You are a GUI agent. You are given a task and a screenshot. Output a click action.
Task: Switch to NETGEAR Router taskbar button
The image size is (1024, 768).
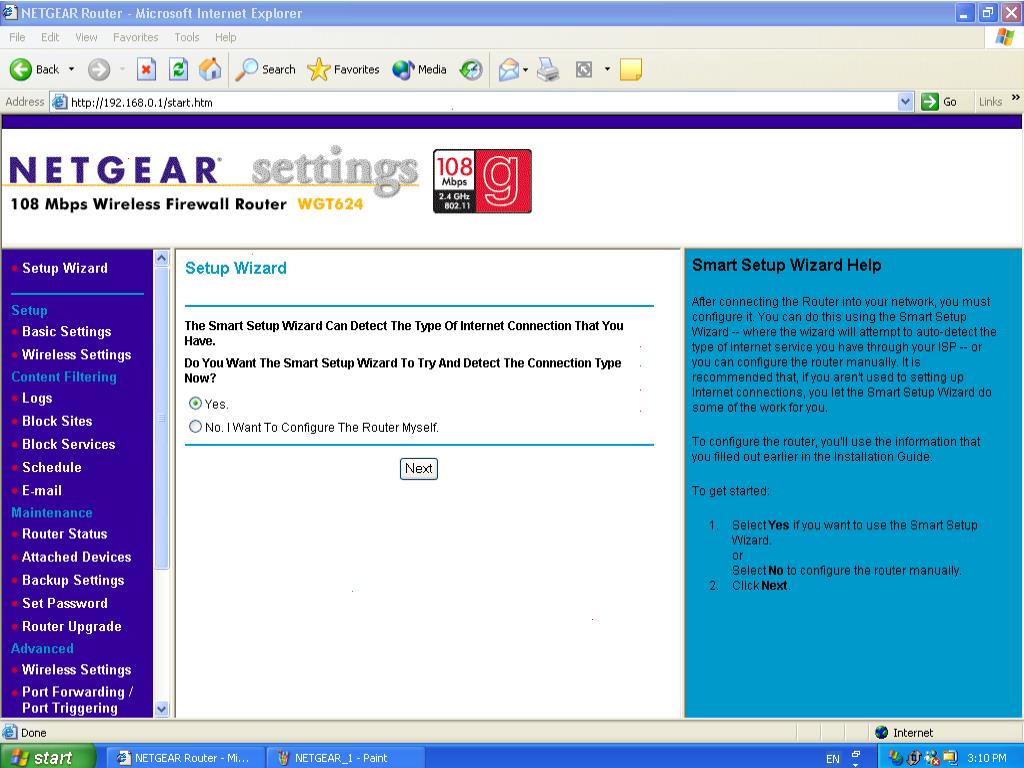point(185,758)
